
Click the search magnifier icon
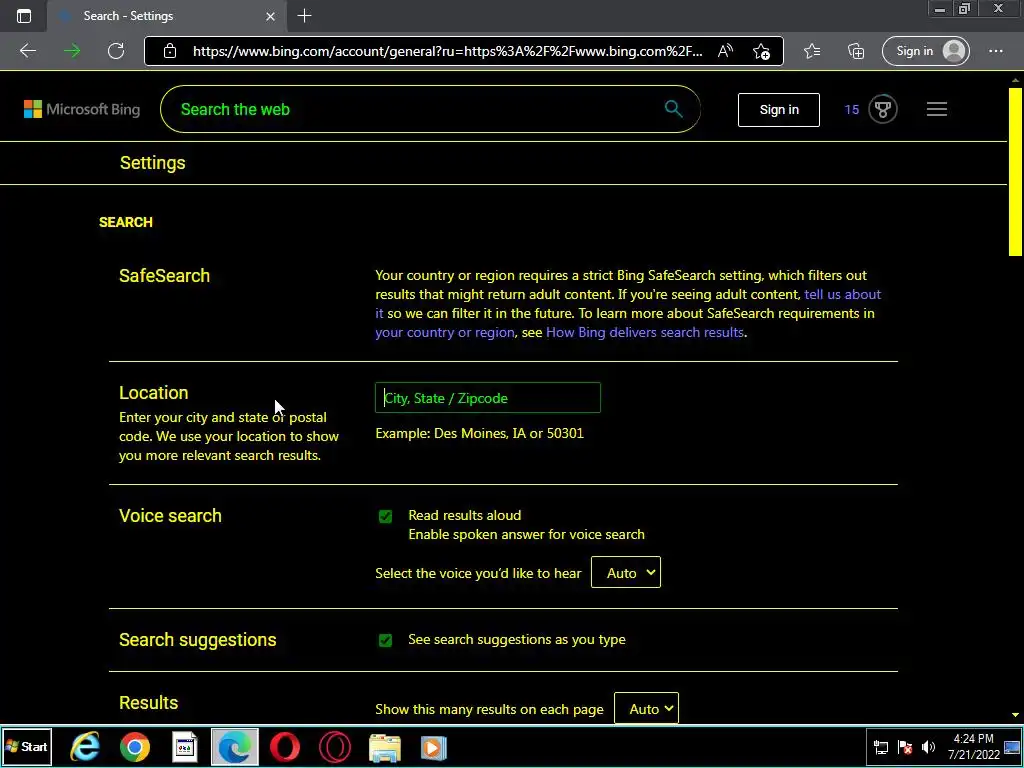pyautogui.click(x=673, y=108)
